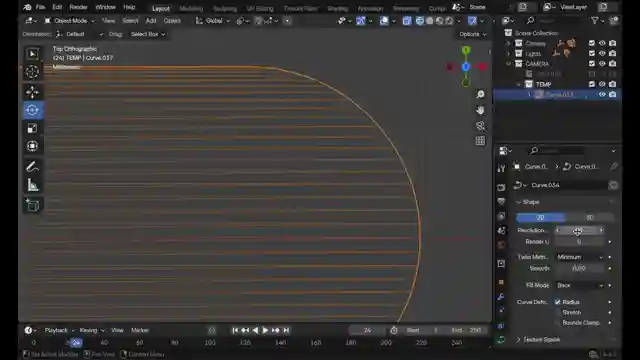Disable render for TEMP collection camera icon
Screen dimensions: 640x360
pyautogui.click(x=613, y=84)
